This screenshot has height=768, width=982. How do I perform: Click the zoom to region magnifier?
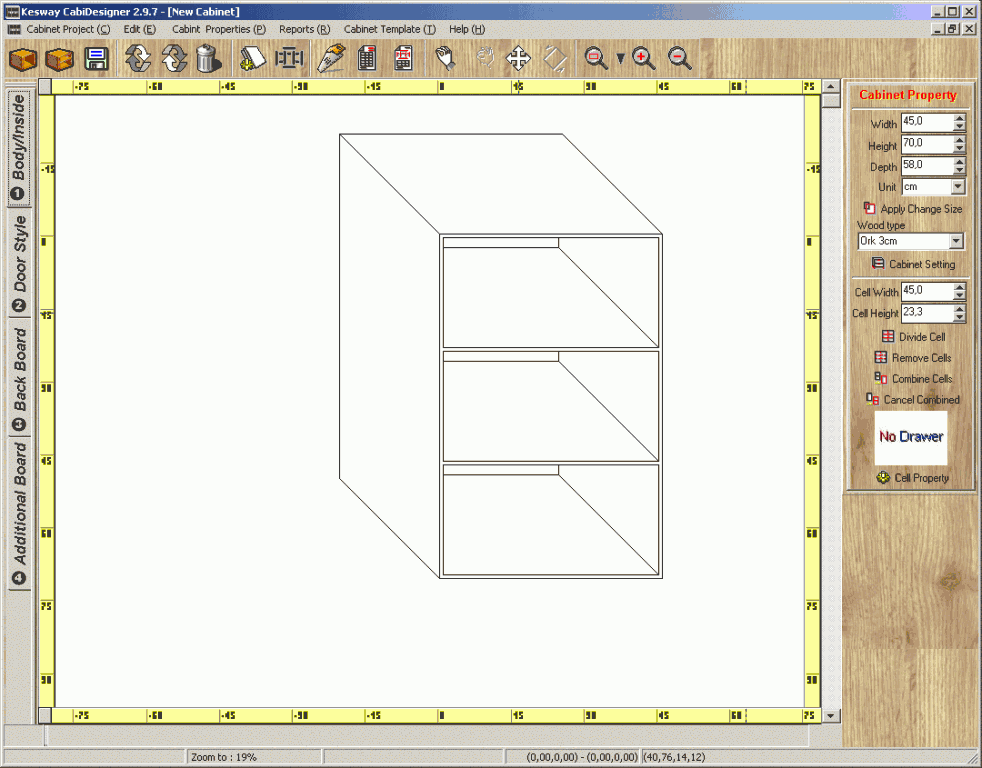click(x=596, y=58)
